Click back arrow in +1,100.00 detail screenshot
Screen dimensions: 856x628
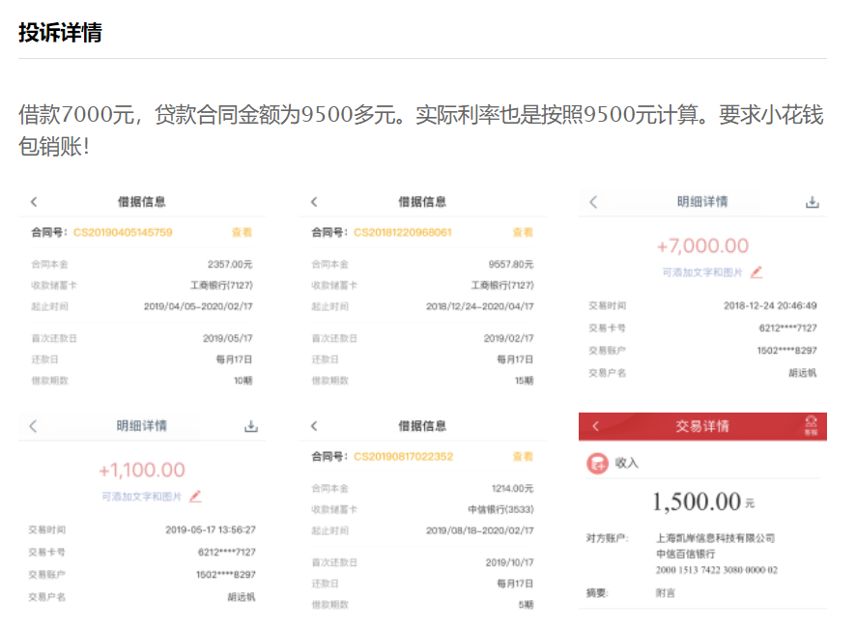coord(33,426)
